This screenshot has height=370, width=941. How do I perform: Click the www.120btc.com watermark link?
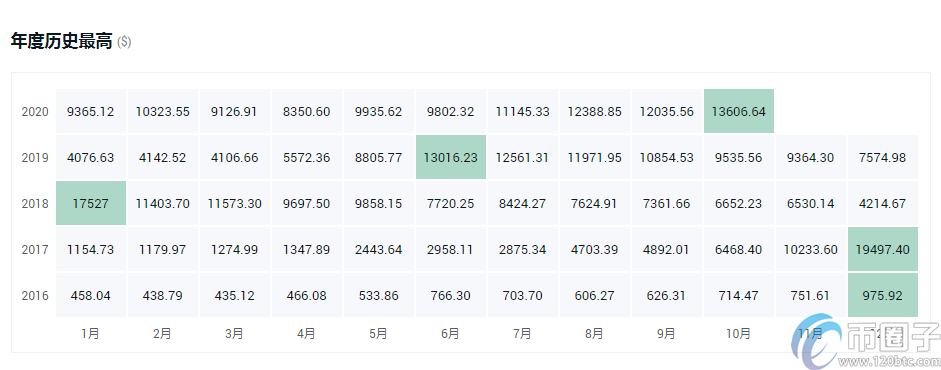point(889,362)
